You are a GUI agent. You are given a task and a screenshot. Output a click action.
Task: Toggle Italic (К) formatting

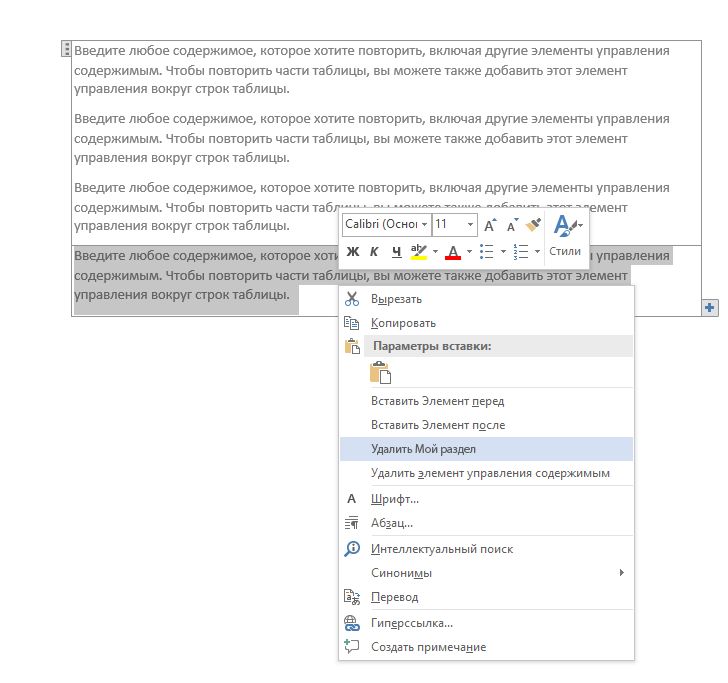374,252
